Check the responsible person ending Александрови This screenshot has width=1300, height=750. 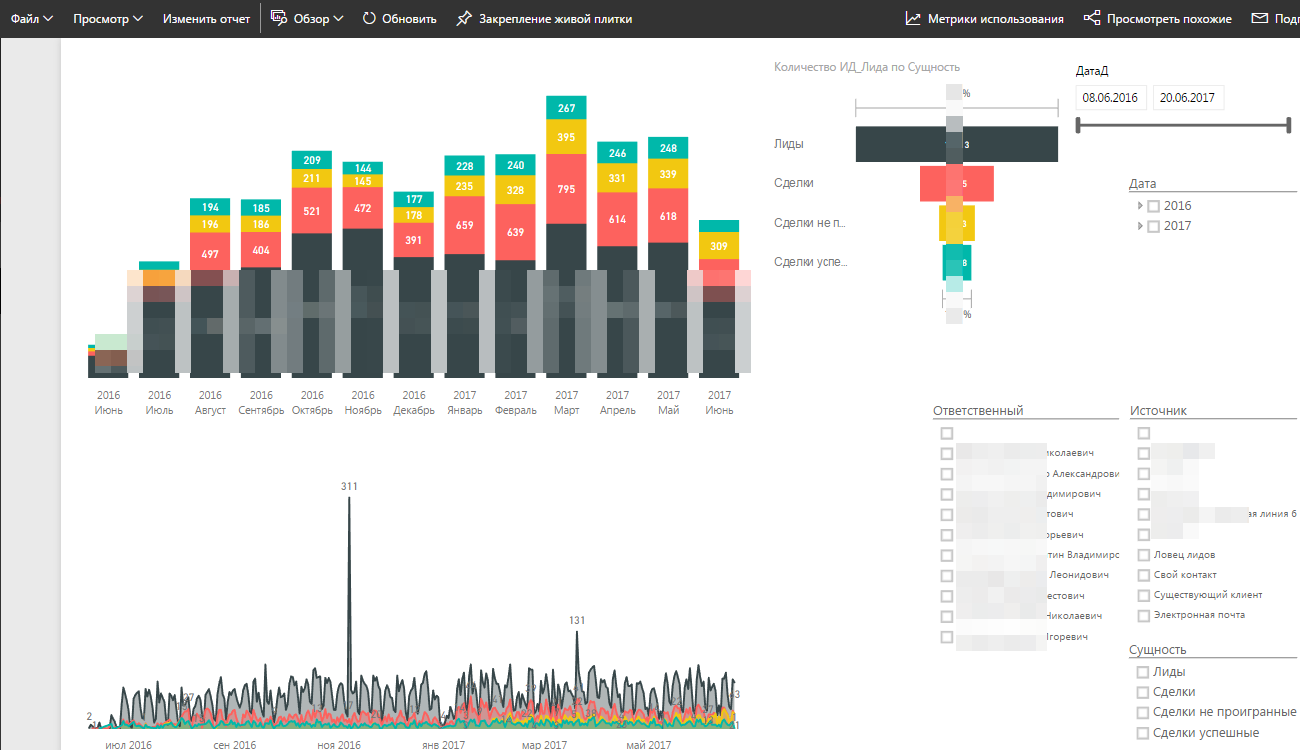[x=947, y=474]
